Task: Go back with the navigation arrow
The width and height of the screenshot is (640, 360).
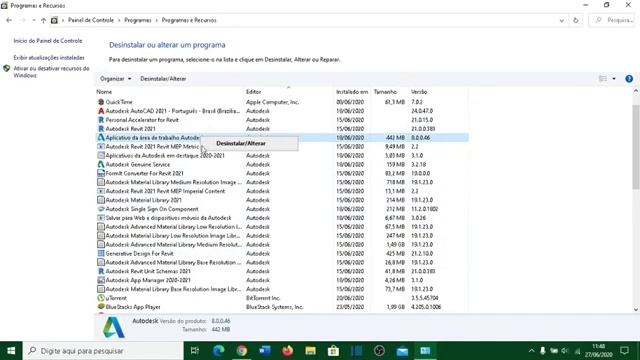Action: 9,20
